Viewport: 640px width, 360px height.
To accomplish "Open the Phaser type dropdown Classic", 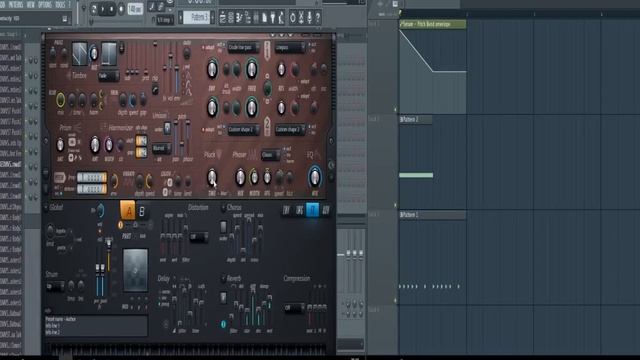I will click(271, 155).
